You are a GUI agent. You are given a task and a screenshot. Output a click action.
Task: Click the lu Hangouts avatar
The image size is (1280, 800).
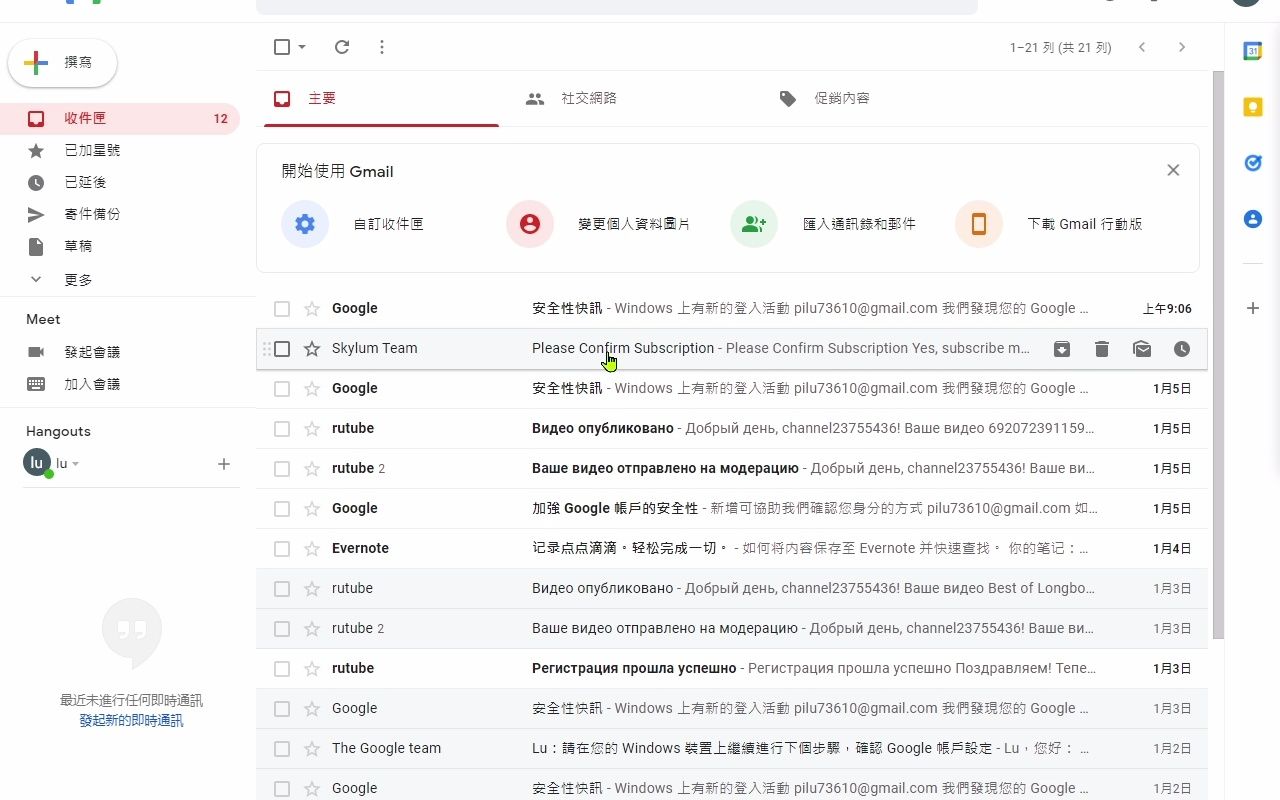(37, 463)
